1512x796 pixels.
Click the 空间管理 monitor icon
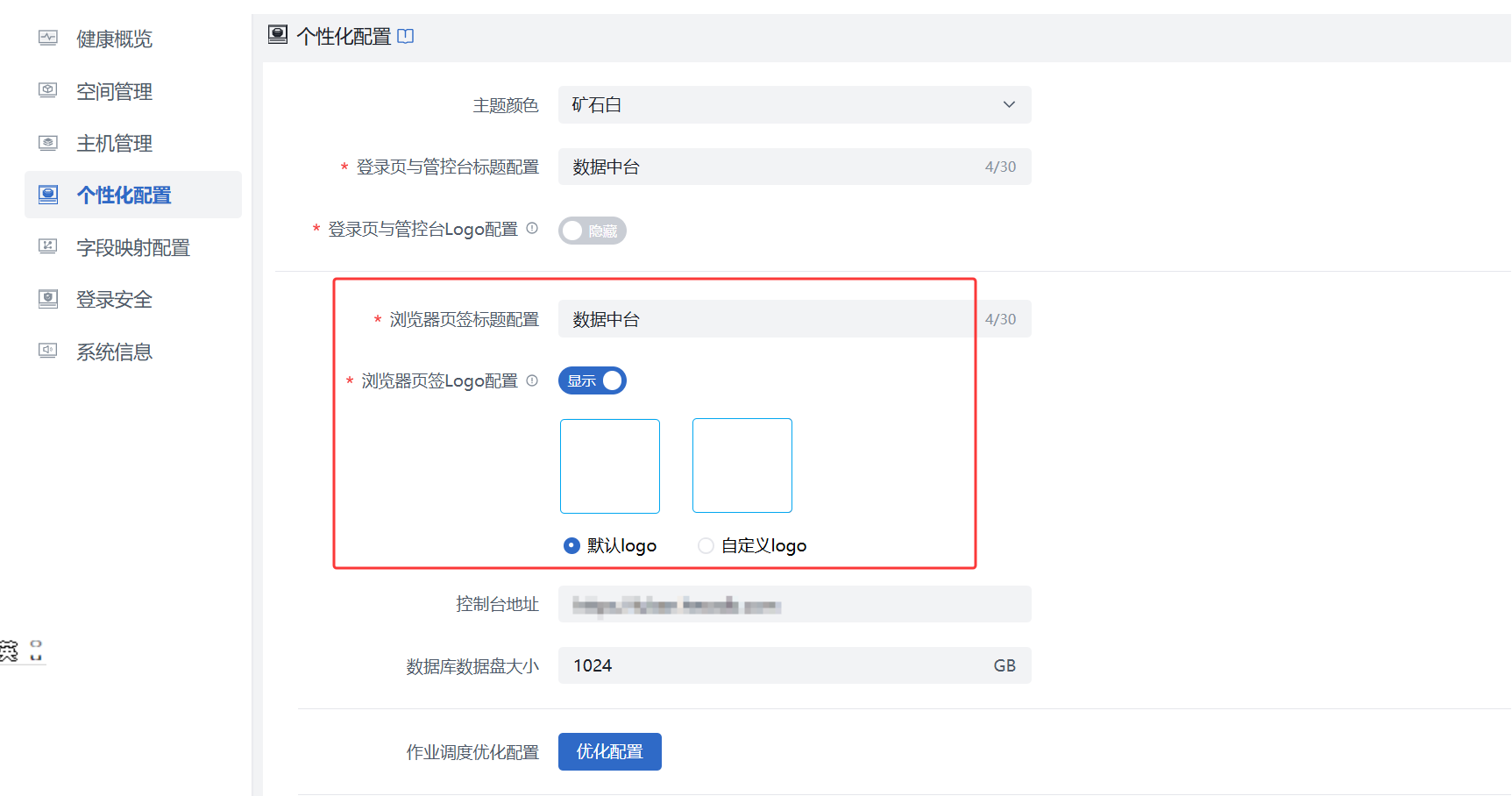(x=47, y=90)
